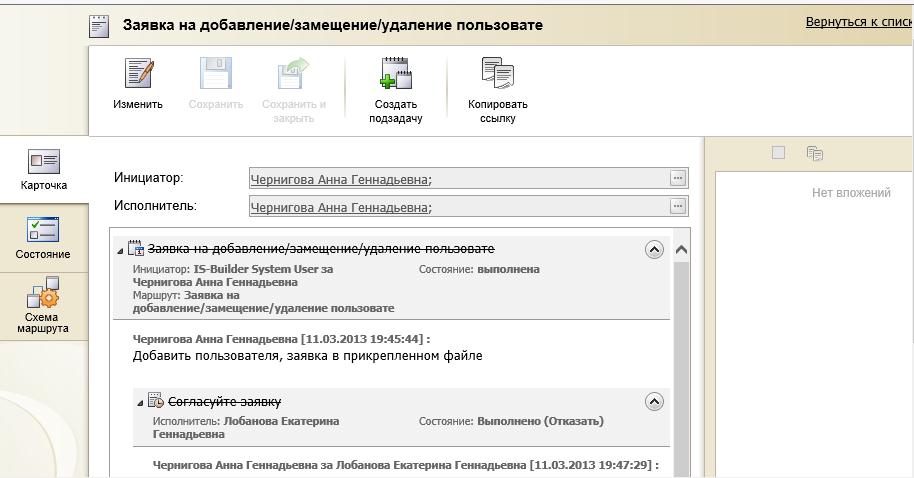
Task: Open the Инициатор field ellipsis picker
Action: pyautogui.click(x=678, y=178)
